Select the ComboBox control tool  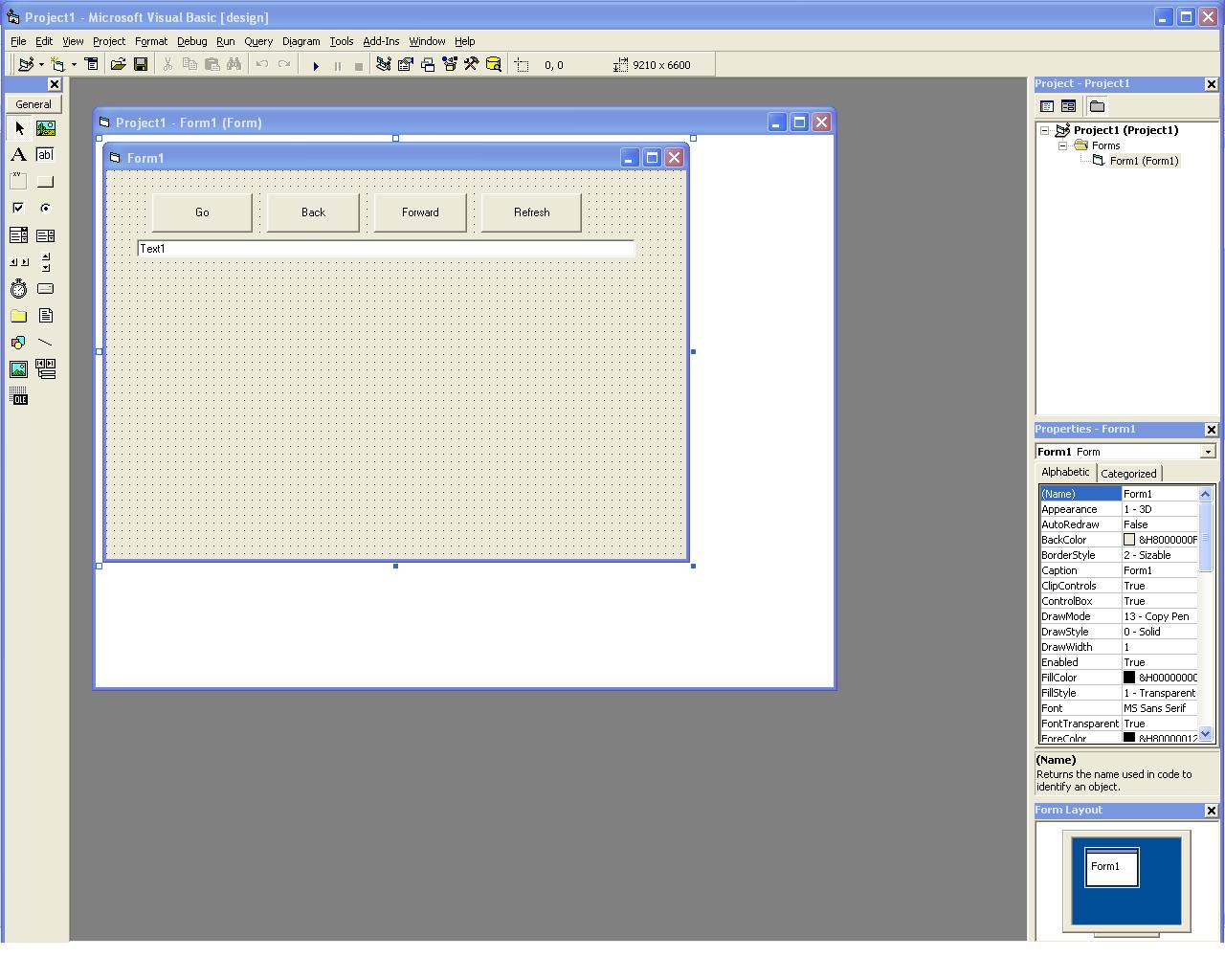click(18, 235)
